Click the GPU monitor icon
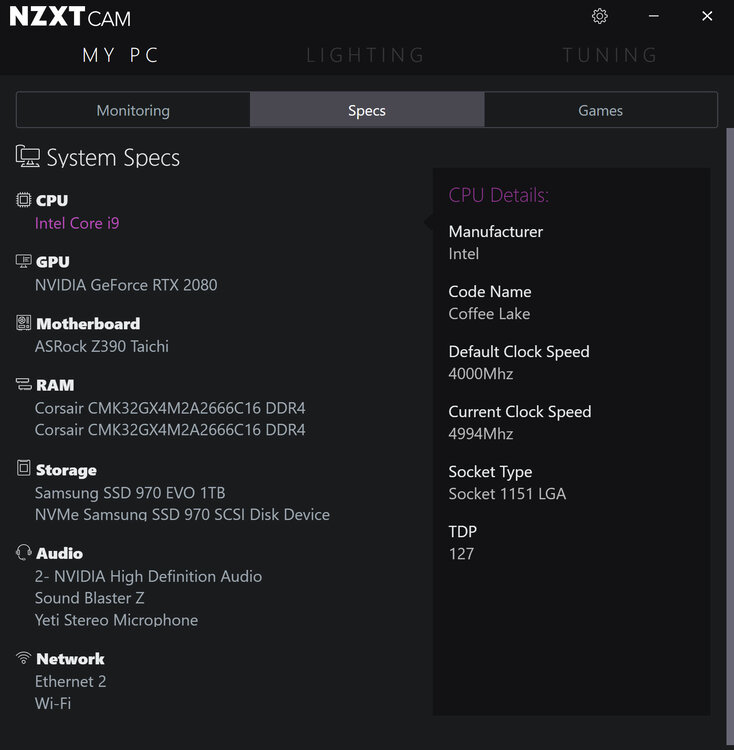 point(23,261)
